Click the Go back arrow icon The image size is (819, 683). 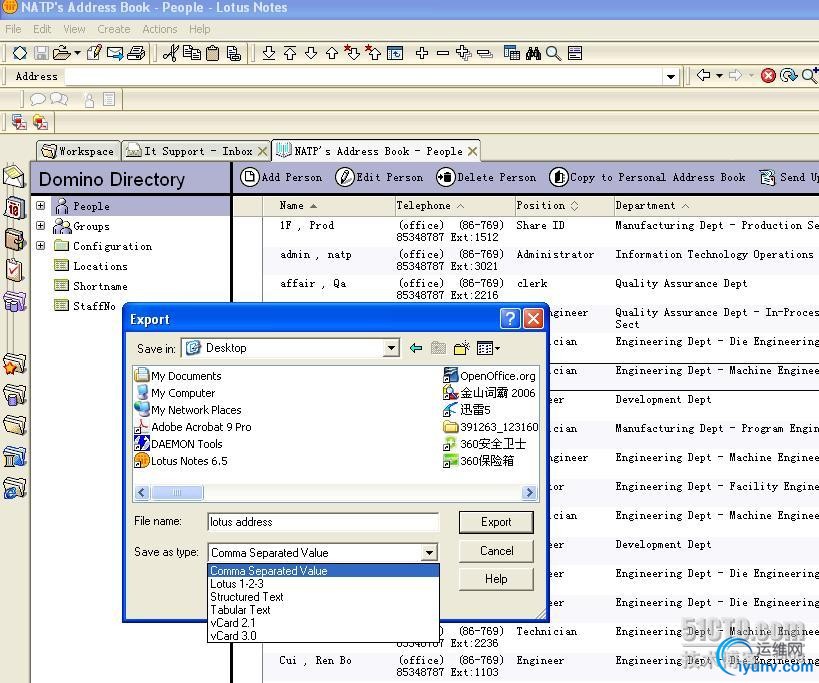704,76
